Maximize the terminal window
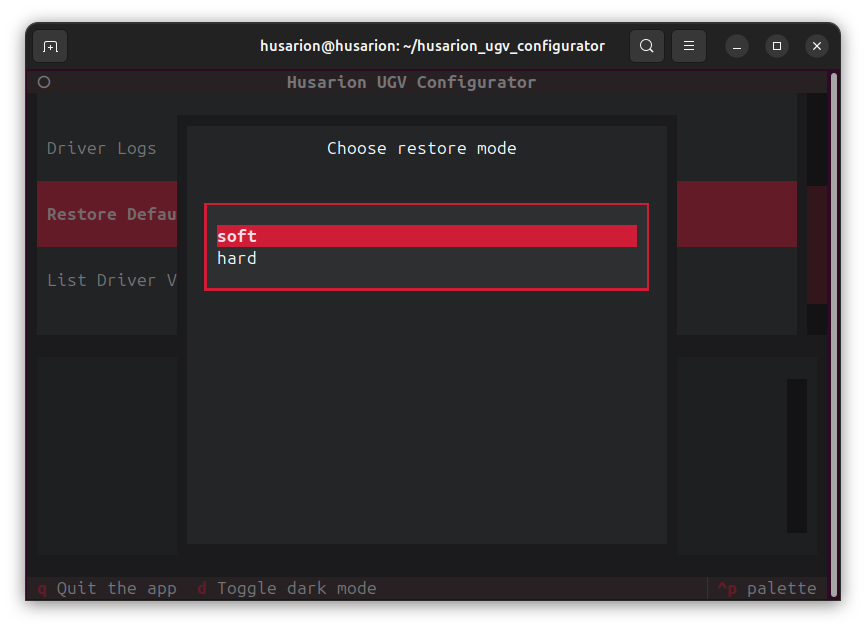 pos(777,46)
